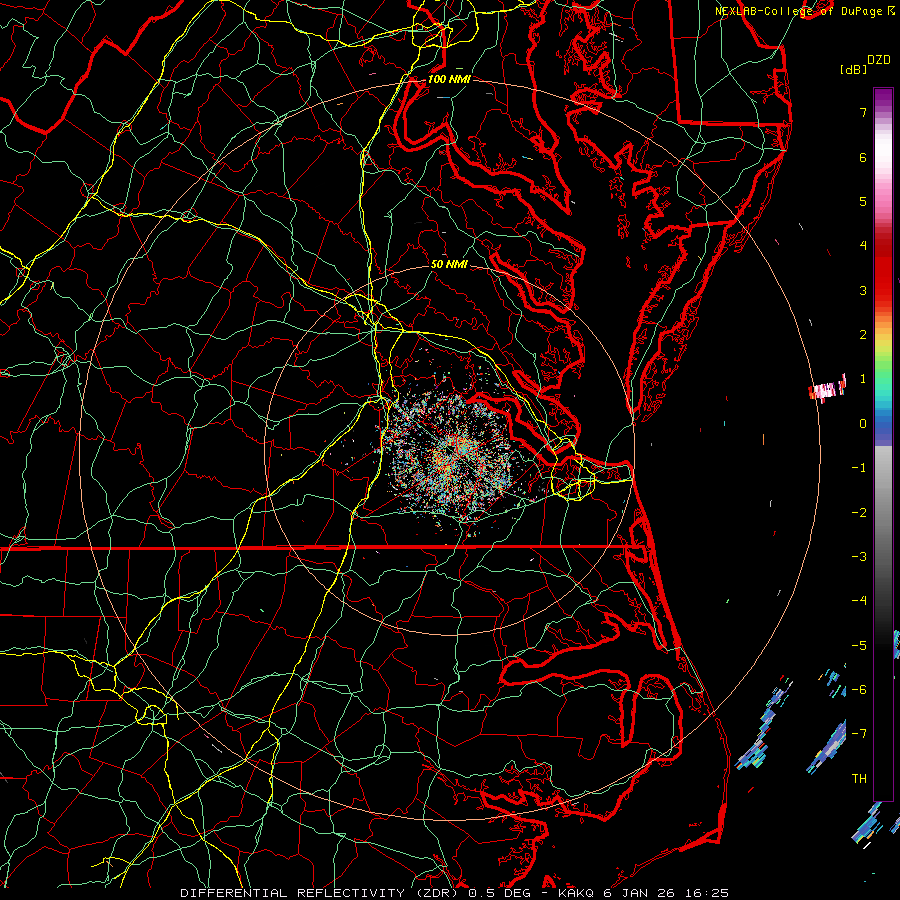This screenshot has width=900, height=900.
Task: Click the central ground clutter echo cluster
Action: 451,453
